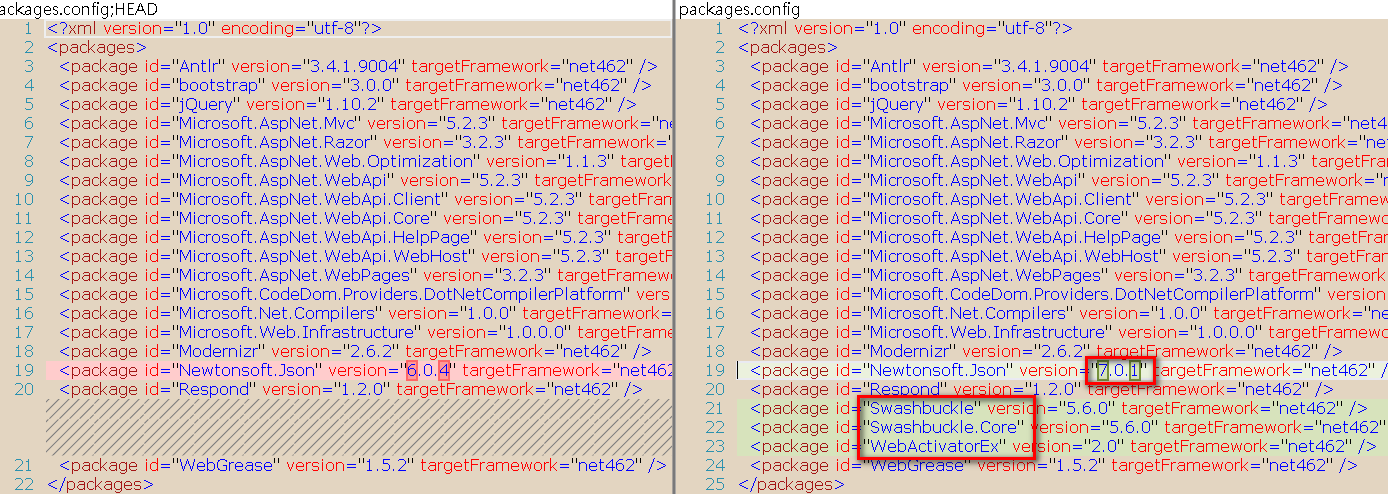1388x494 pixels.
Task: Click version "6.0.4" in the left pane
Action: [430, 371]
